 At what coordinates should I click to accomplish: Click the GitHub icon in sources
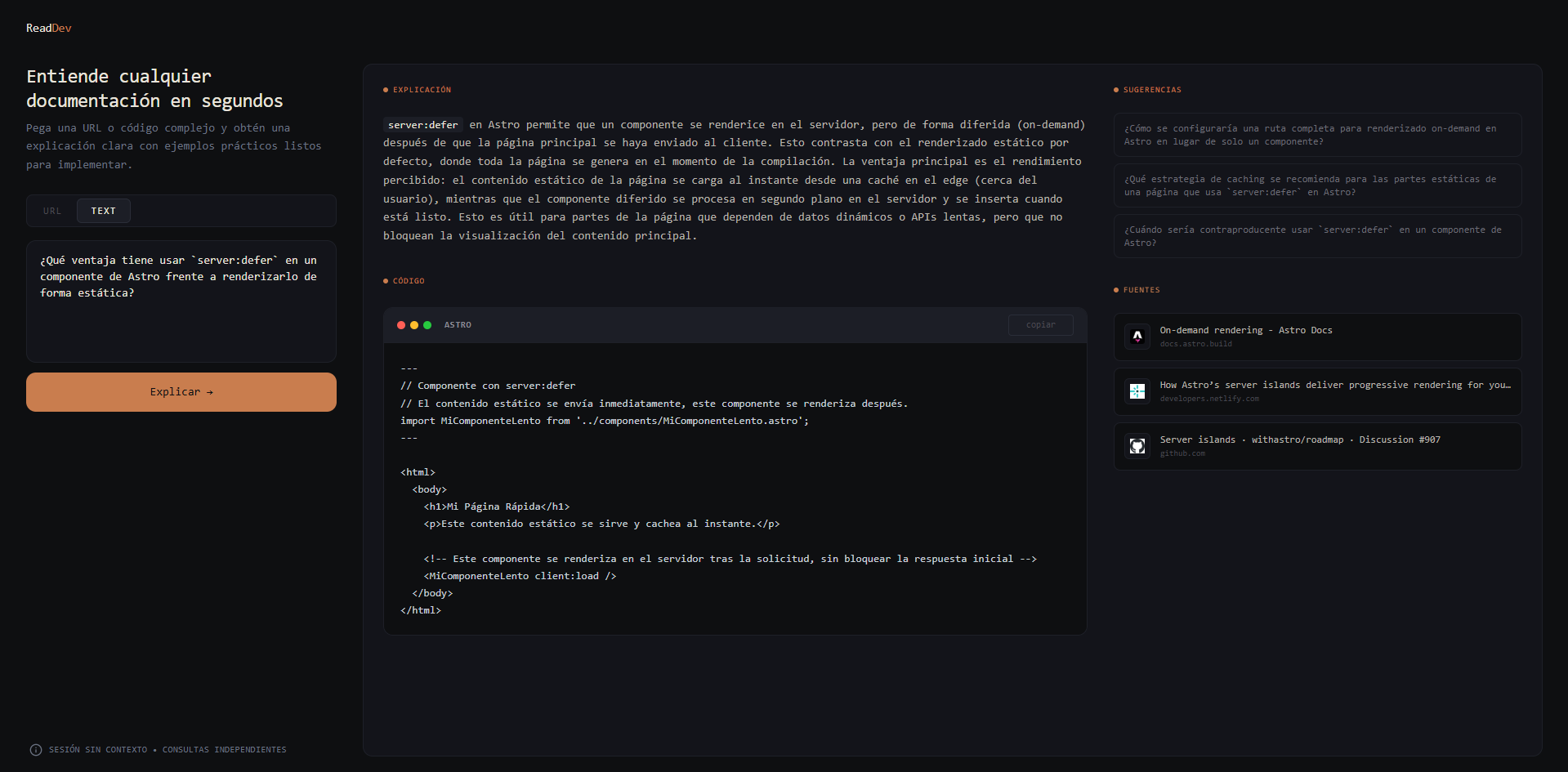click(x=1137, y=446)
